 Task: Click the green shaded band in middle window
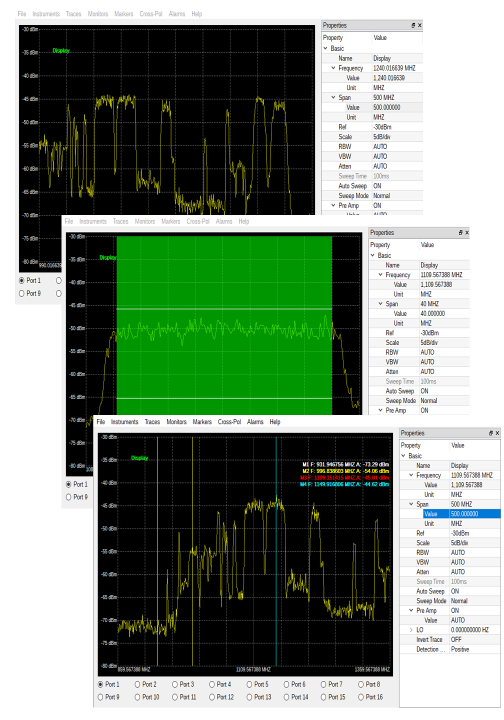(x=224, y=325)
